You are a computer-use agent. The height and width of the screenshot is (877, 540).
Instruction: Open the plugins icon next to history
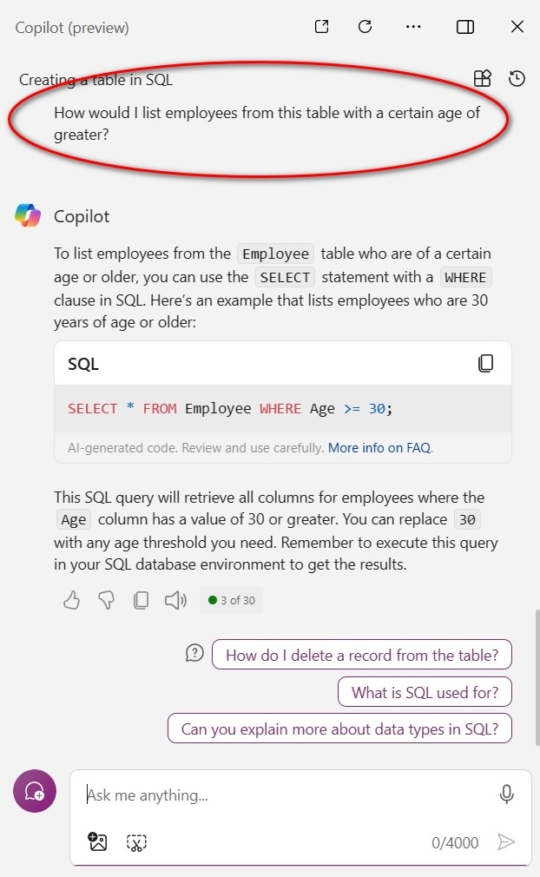click(x=482, y=78)
